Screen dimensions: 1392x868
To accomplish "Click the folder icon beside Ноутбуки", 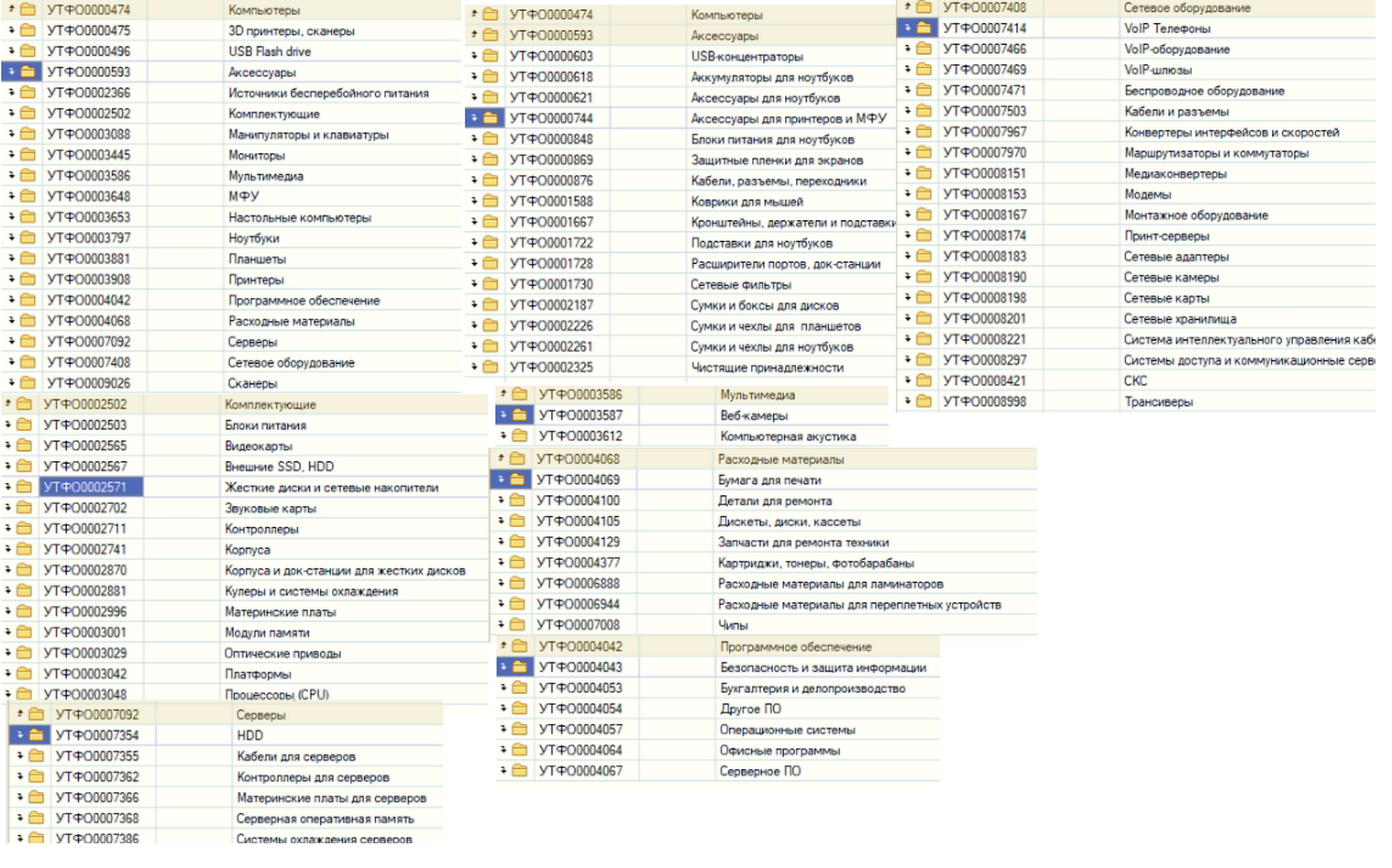I will pyautogui.click(x=28, y=238).
